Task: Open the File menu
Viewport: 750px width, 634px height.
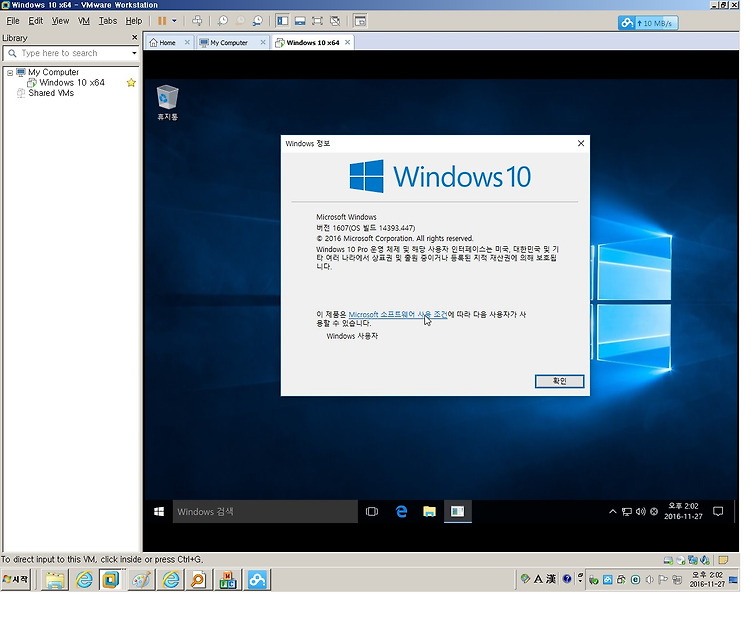Action: tap(13, 21)
